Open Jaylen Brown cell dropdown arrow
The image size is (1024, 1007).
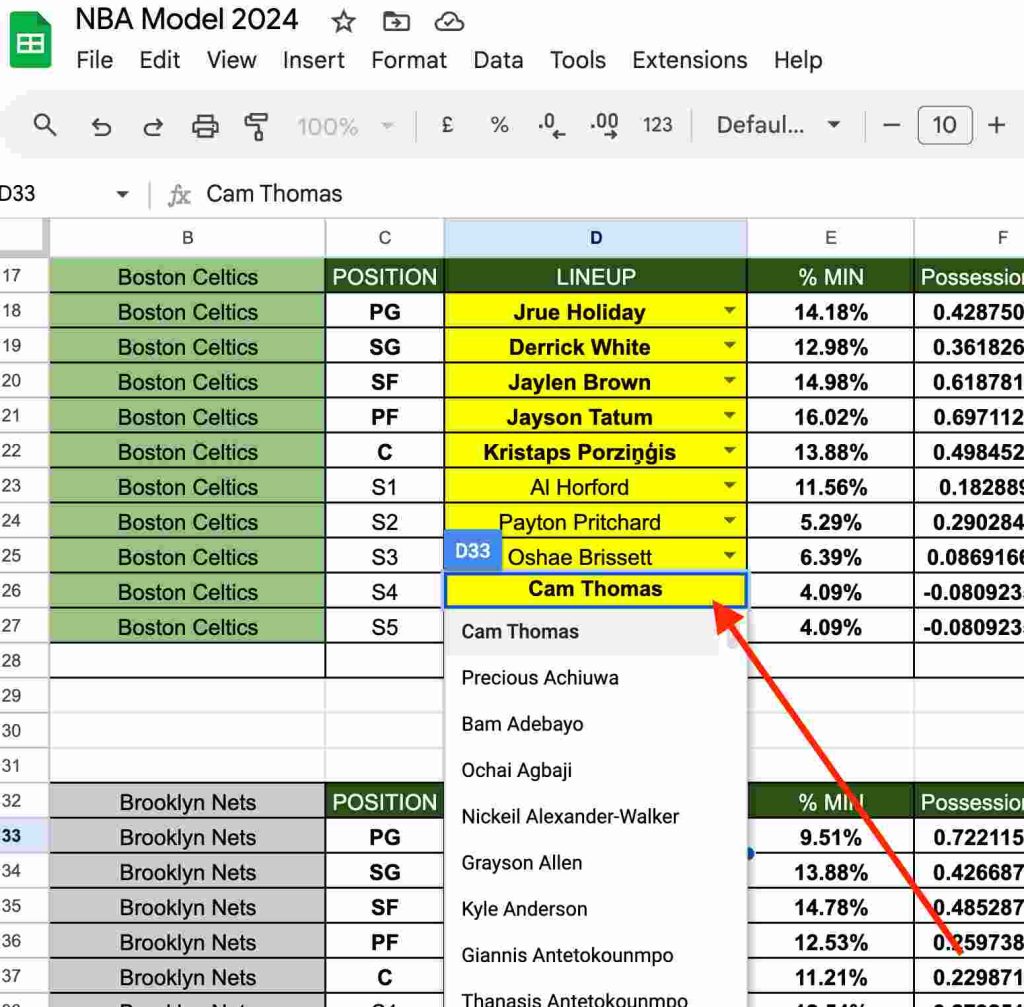(x=730, y=381)
